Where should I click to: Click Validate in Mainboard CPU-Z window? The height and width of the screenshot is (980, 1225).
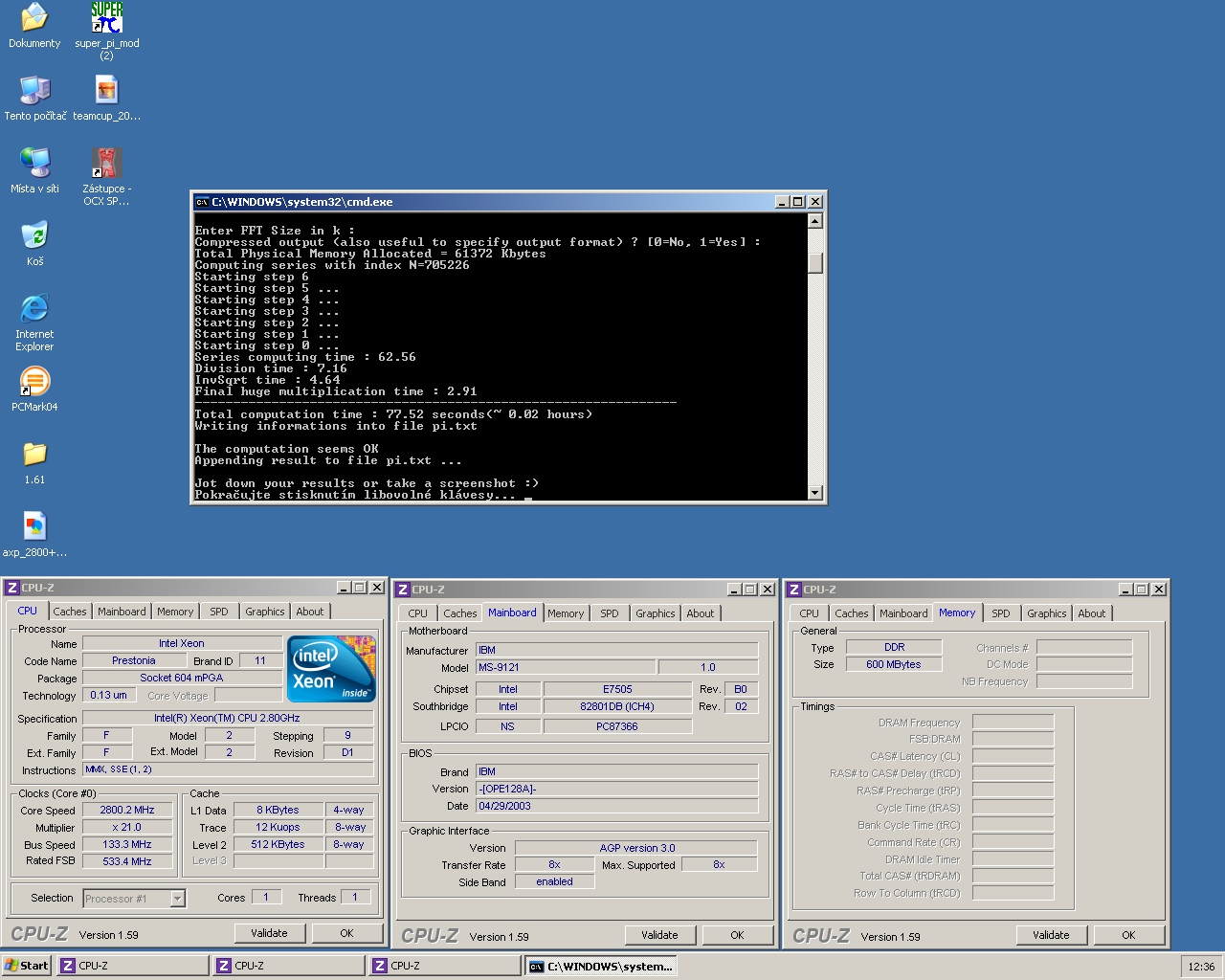(659, 935)
